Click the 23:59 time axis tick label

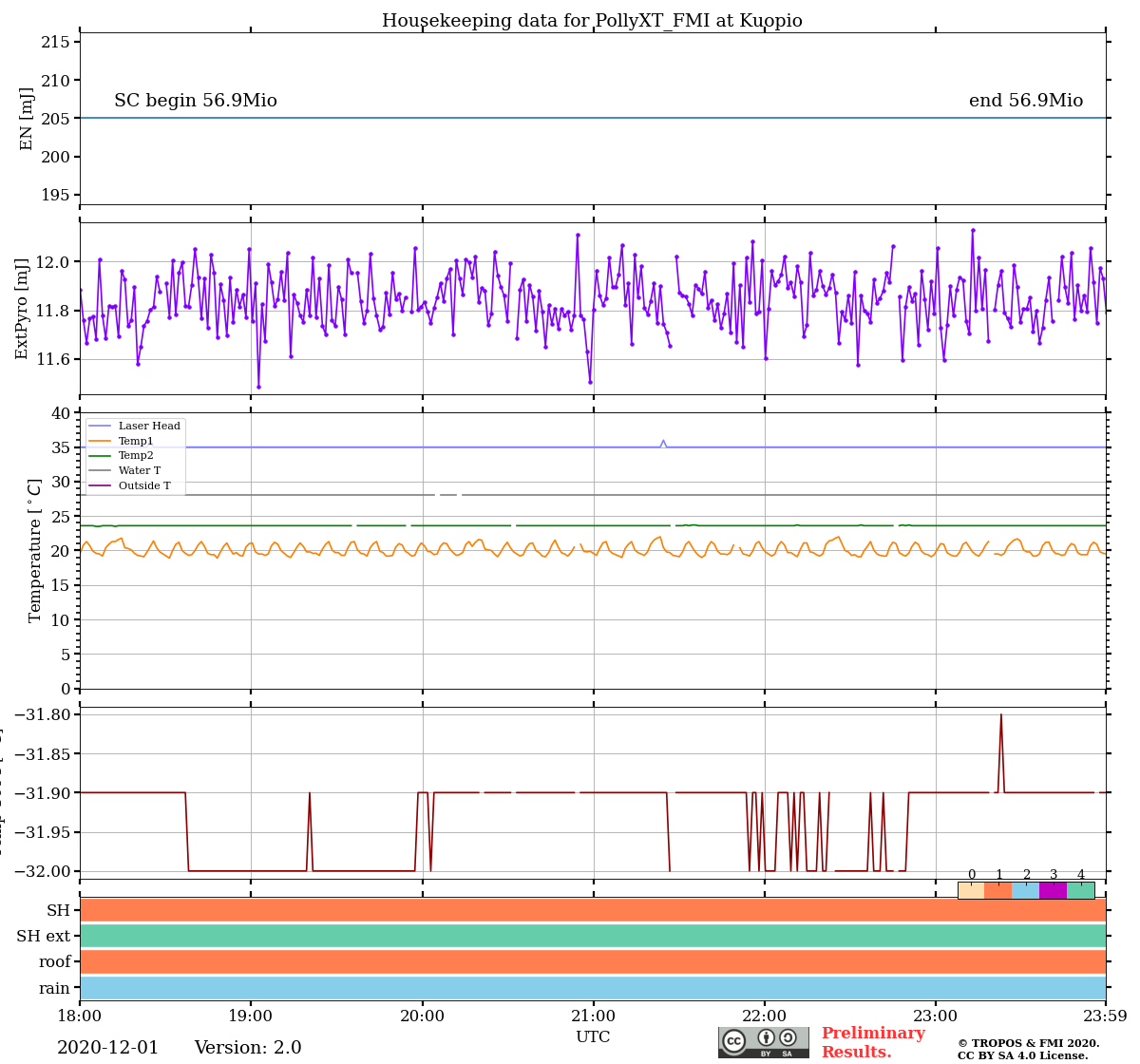(1106, 1016)
